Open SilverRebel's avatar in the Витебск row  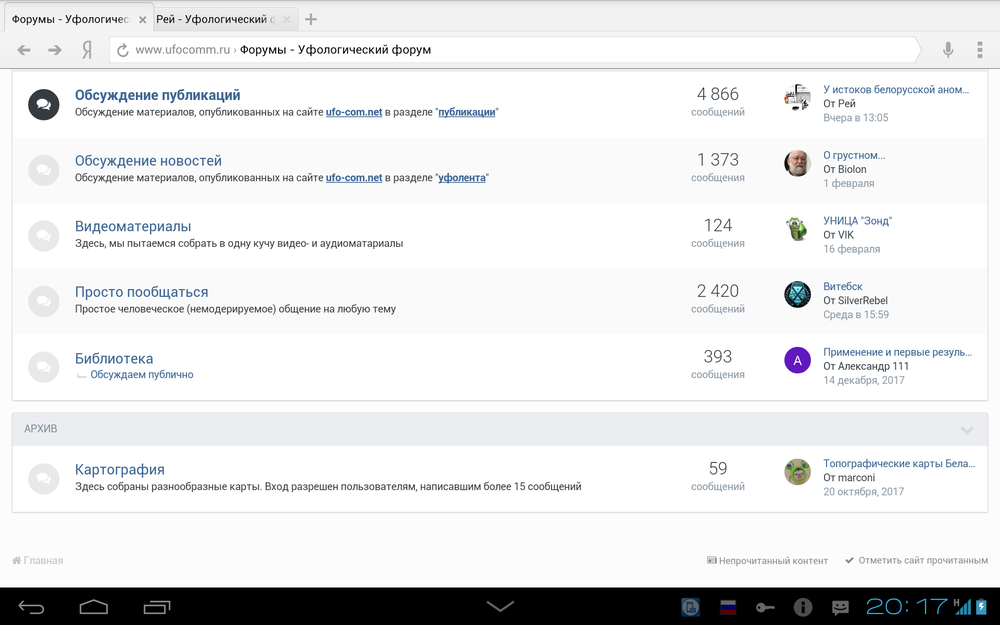(797, 294)
